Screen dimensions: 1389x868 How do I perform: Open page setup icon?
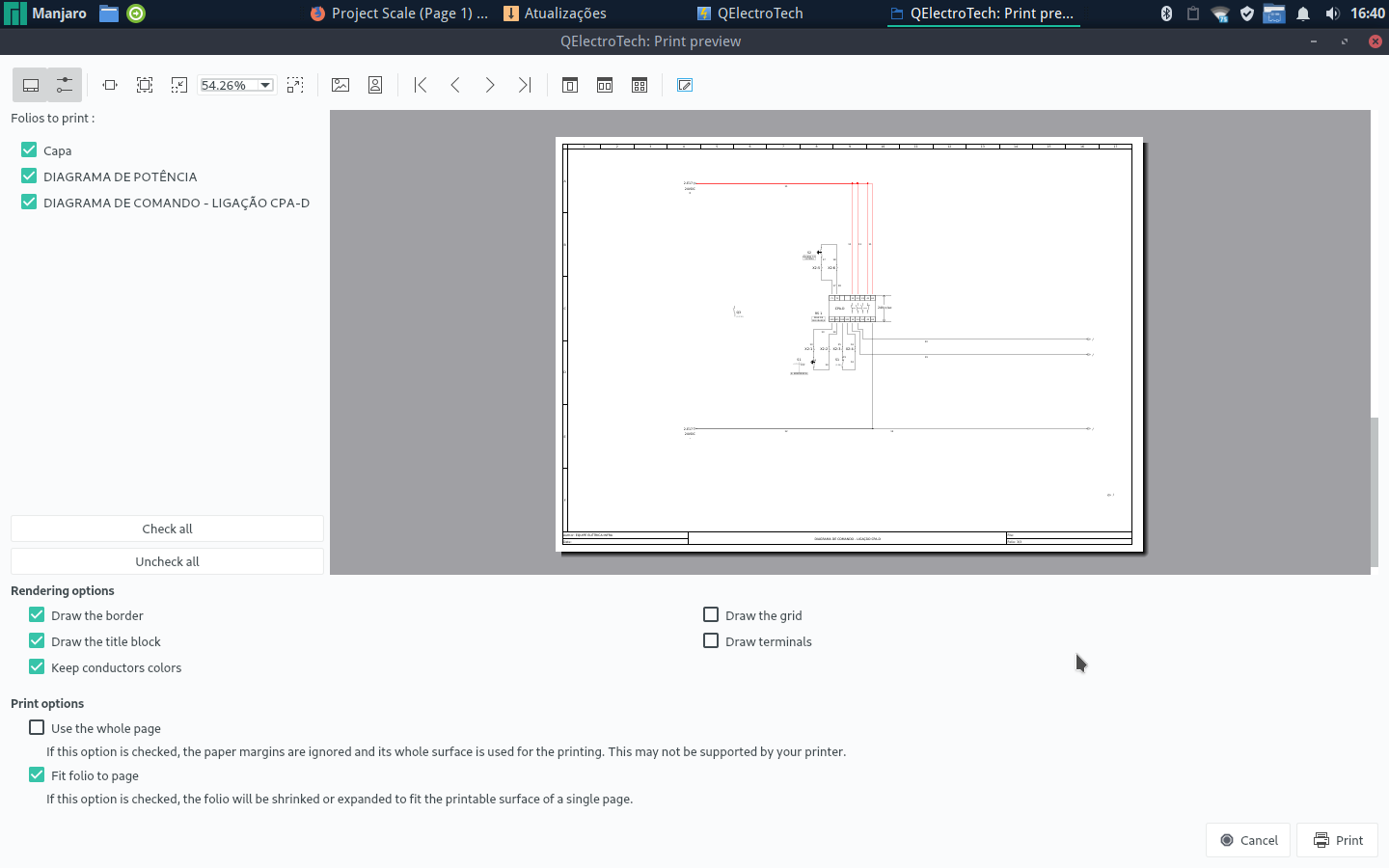coord(685,85)
